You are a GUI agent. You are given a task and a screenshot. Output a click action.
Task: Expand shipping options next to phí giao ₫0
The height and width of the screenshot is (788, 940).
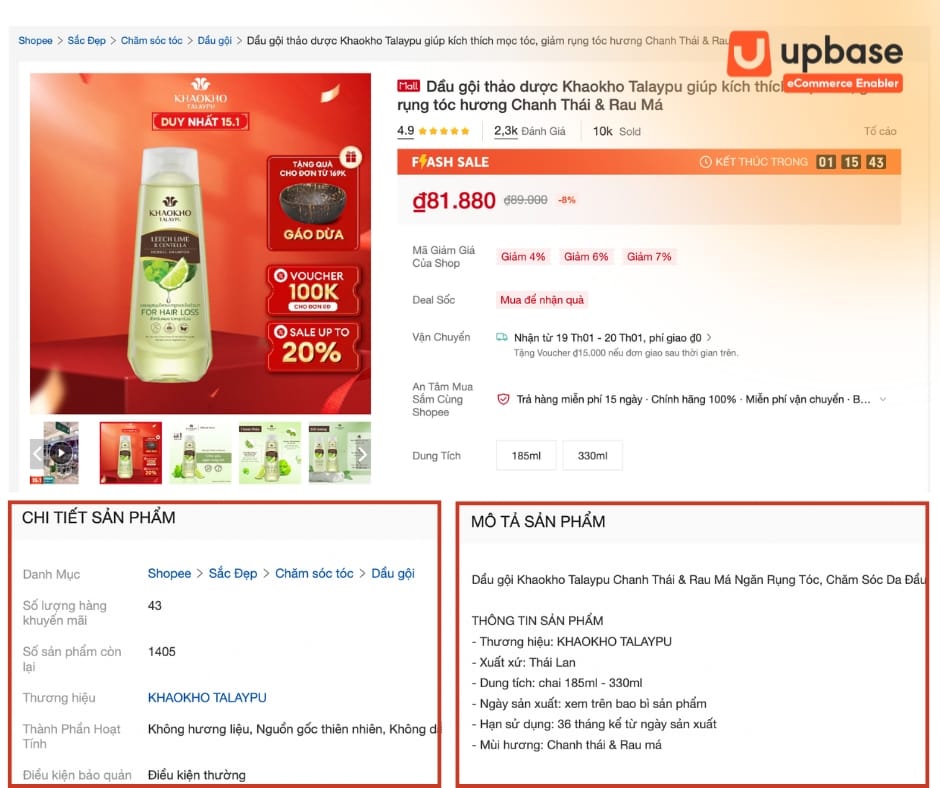click(709, 338)
